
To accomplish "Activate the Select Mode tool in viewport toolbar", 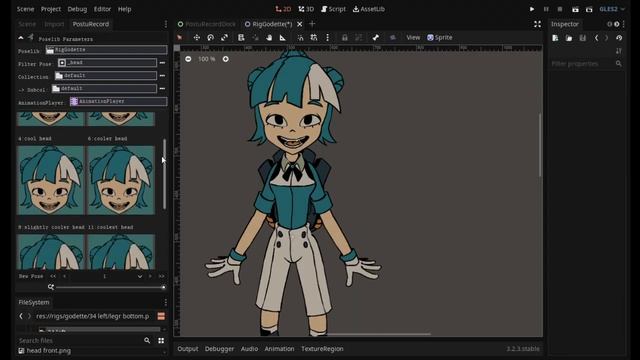I will [180, 38].
